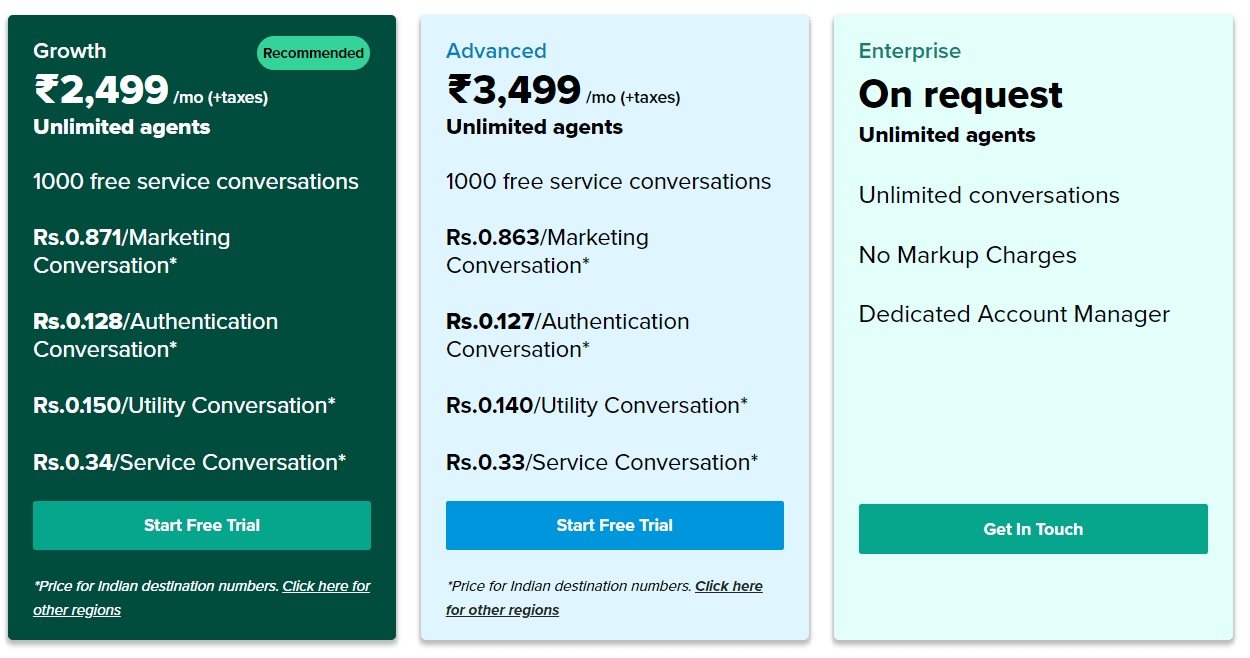
Task: Click Start Free Trial on Advanced plan
Action: pos(614,525)
